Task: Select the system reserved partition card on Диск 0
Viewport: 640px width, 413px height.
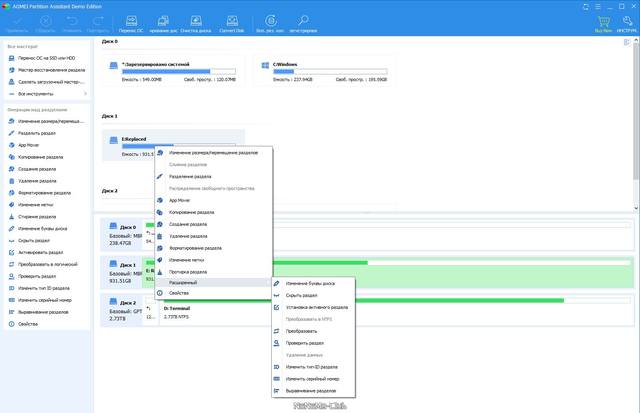Action: (173, 71)
